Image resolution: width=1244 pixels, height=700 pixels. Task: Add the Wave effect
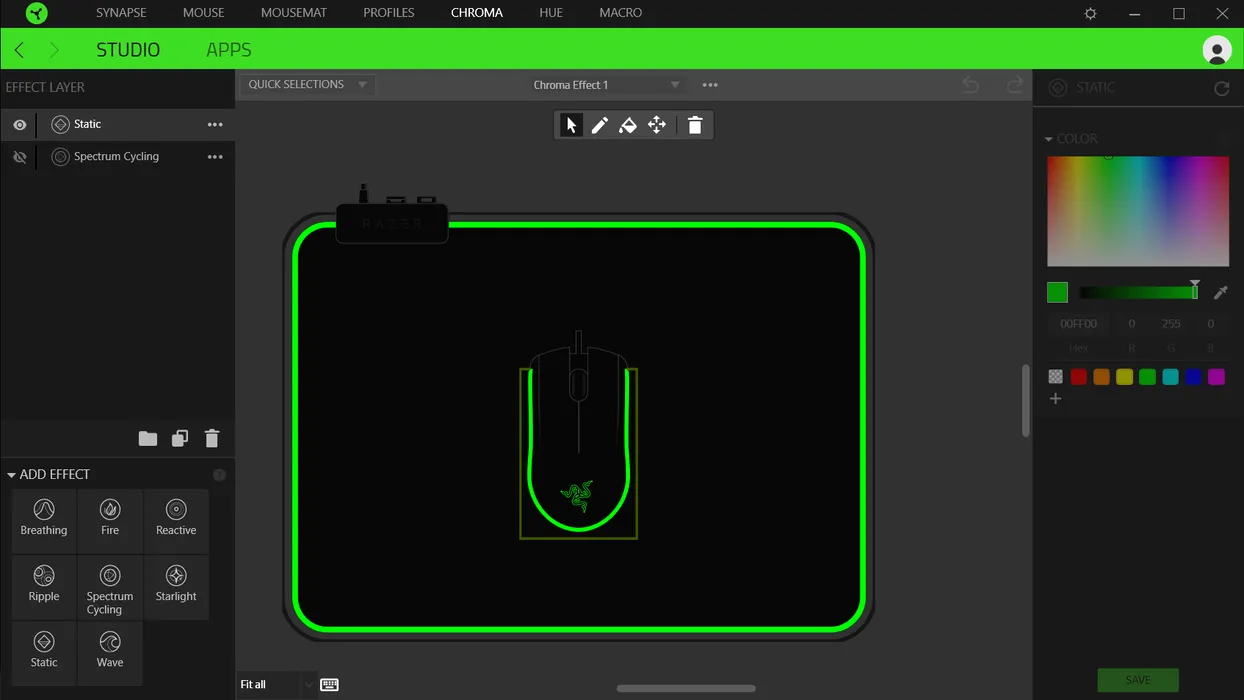tap(110, 653)
